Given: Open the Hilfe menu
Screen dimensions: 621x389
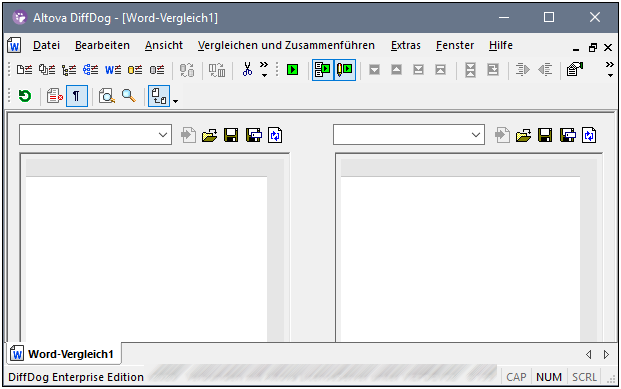Looking at the screenshot, I should pyautogui.click(x=501, y=46).
